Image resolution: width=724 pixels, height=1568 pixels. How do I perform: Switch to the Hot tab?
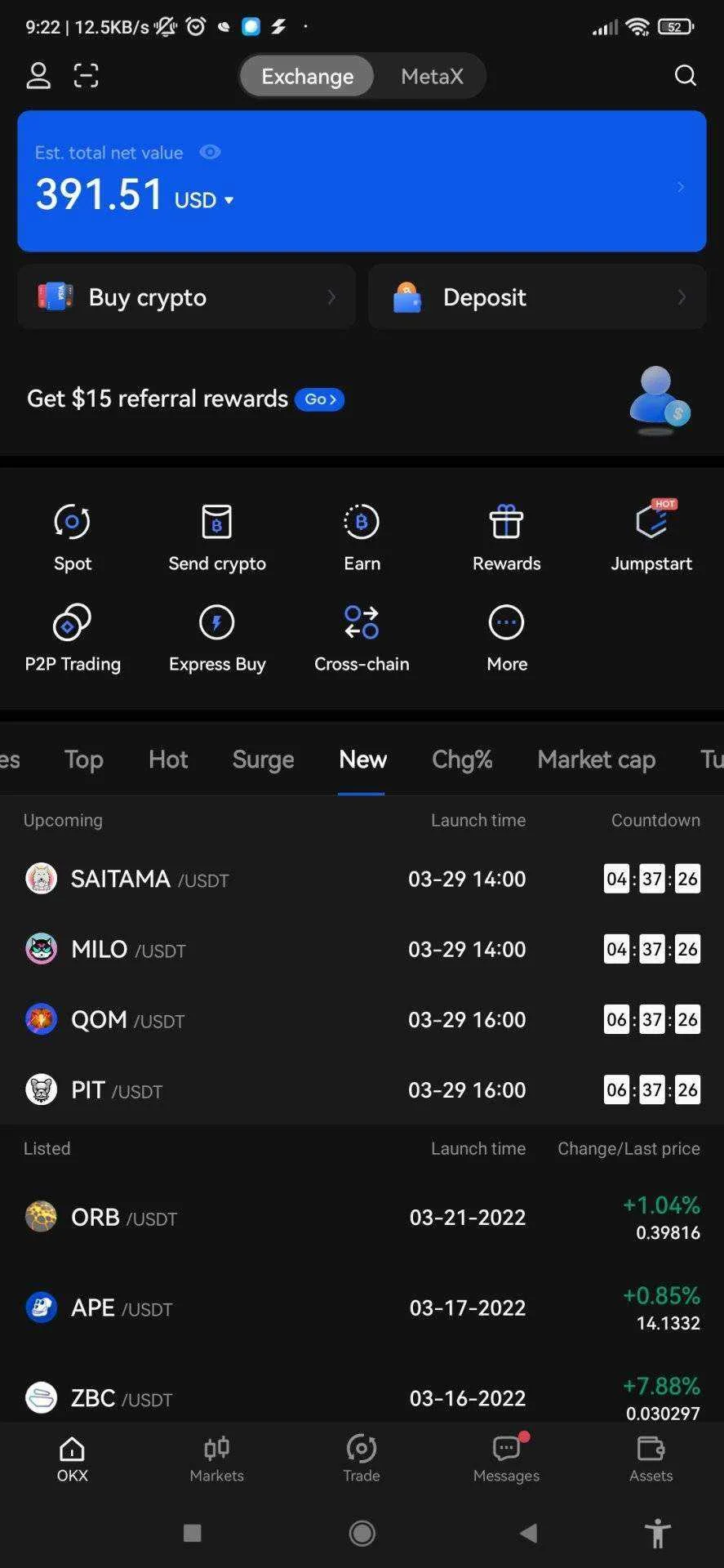pyautogui.click(x=168, y=759)
